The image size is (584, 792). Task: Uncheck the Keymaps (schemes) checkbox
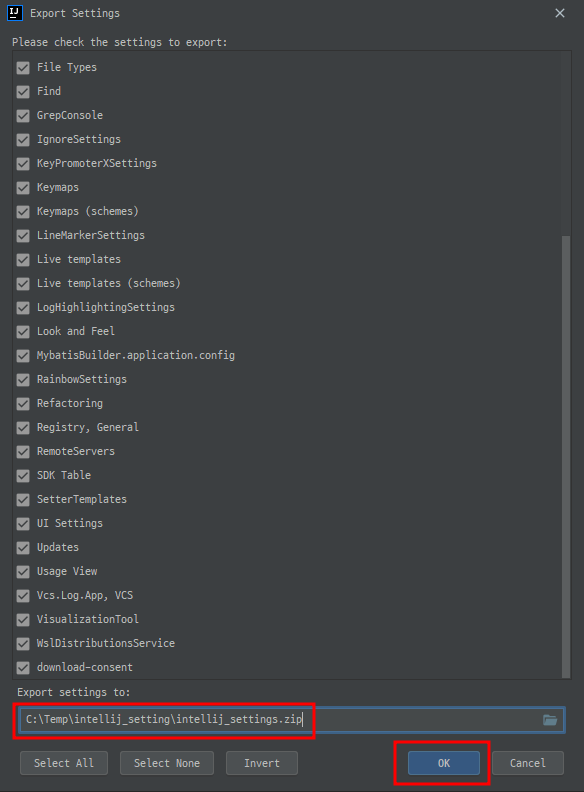(23, 212)
